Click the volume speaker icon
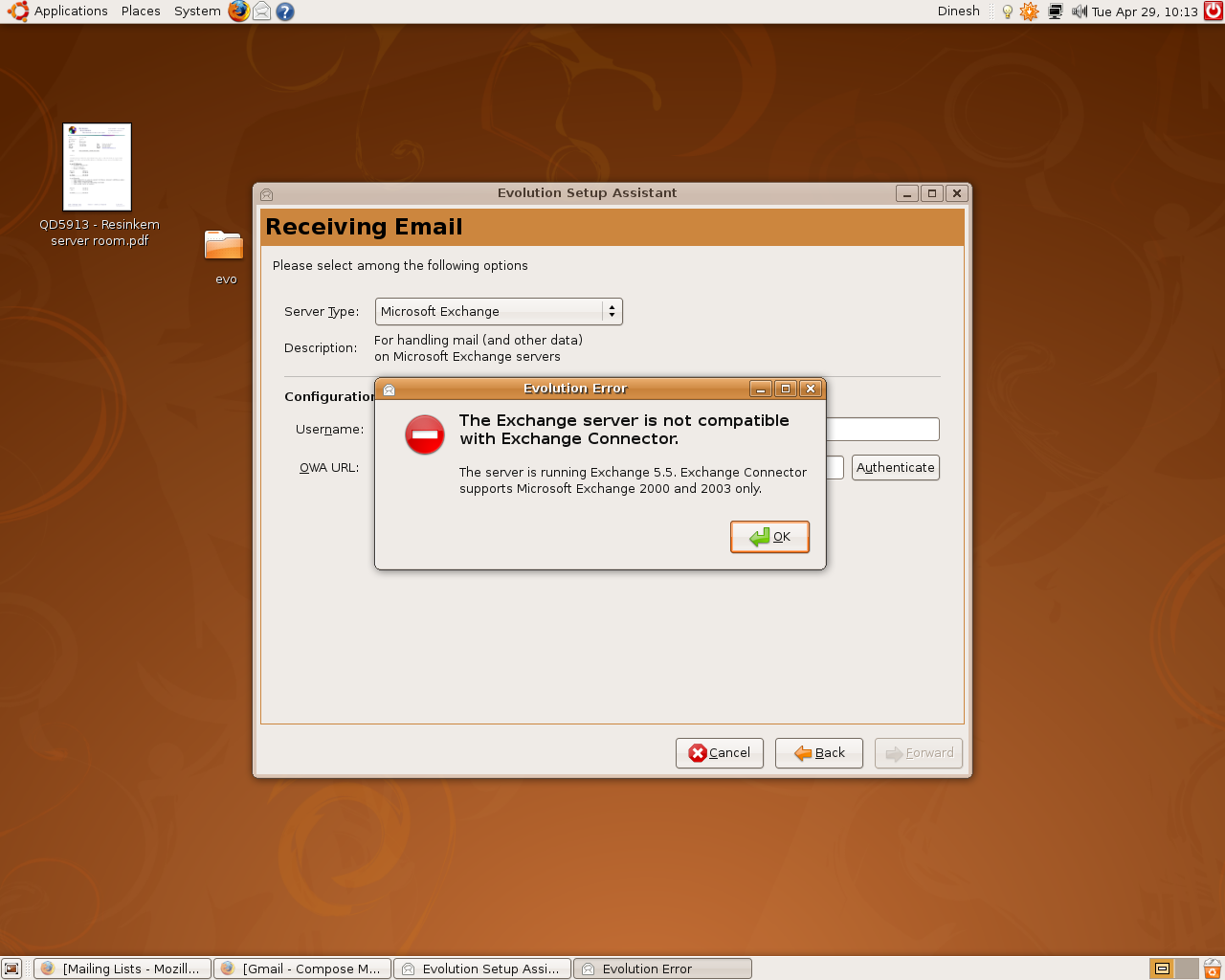Screen dimensions: 1225x980 [1080, 11]
